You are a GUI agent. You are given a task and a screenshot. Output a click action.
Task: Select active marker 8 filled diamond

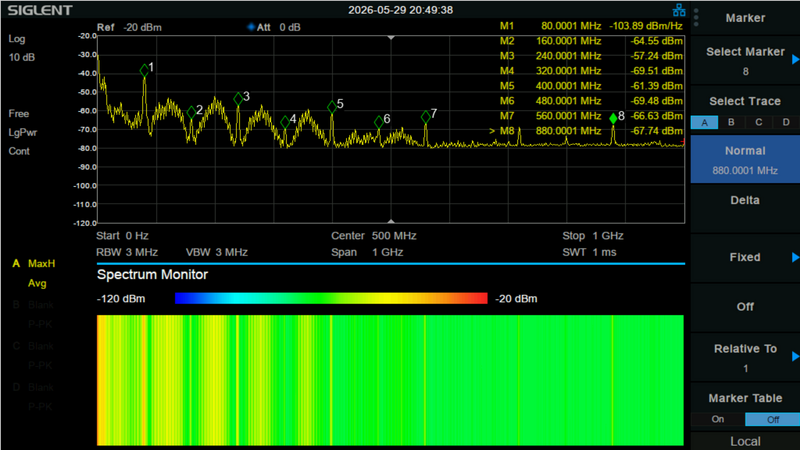[613, 119]
